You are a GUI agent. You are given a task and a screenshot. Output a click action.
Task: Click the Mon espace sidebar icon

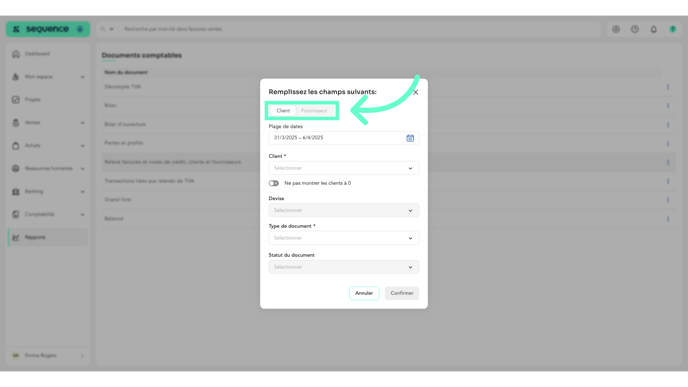tap(16, 77)
